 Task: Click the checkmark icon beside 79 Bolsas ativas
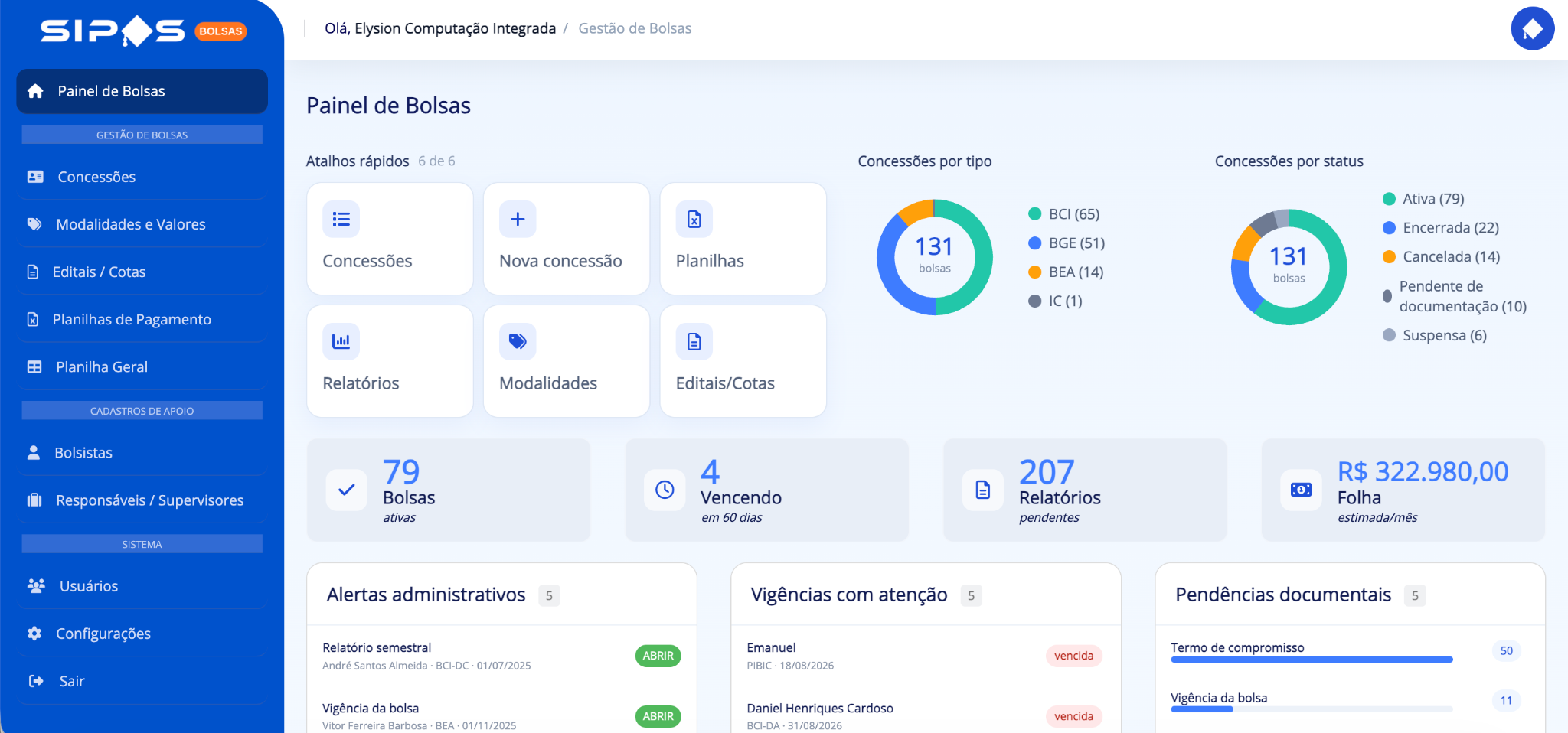click(347, 490)
